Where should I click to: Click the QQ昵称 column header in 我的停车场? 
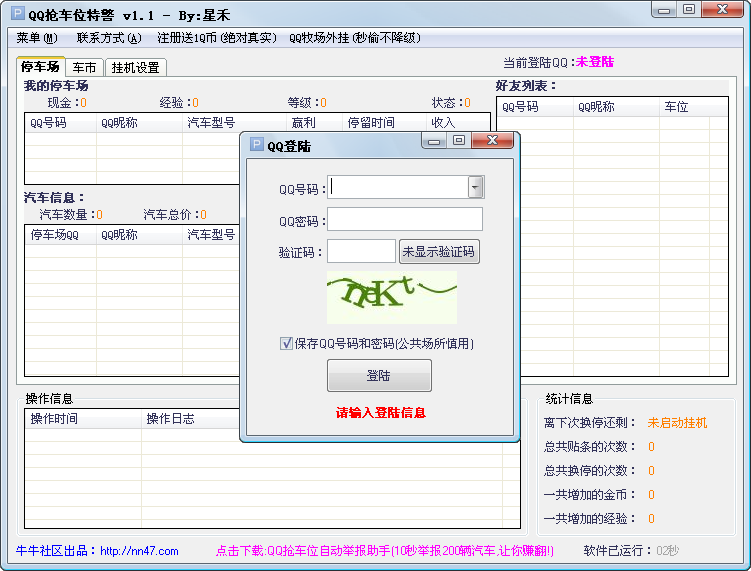click(139, 123)
